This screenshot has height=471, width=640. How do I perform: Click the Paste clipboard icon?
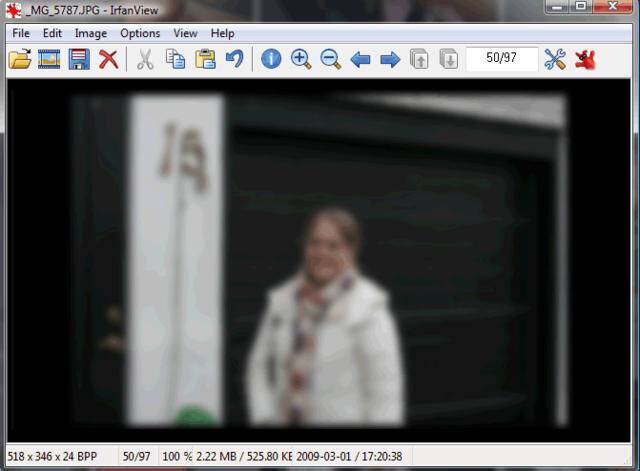tap(205, 59)
